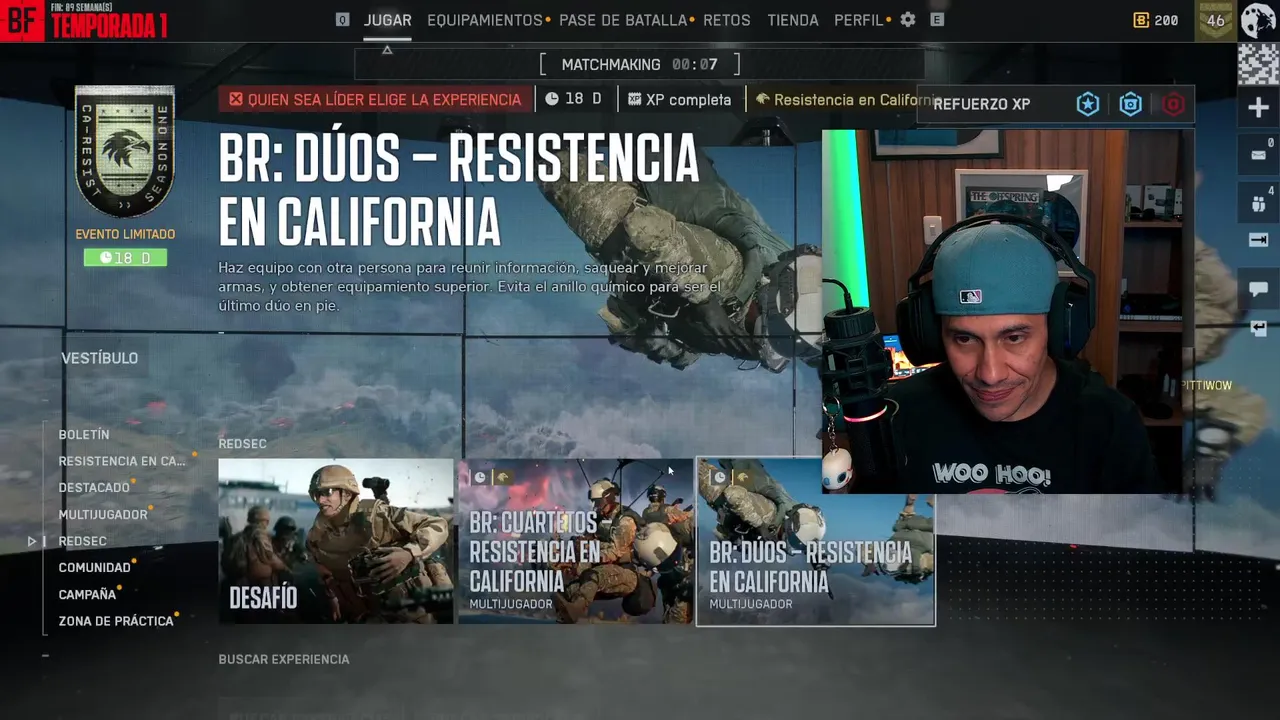Image resolution: width=1280 pixels, height=720 pixels.
Task: Click the REFUERZO XP label
Action: click(x=982, y=104)
